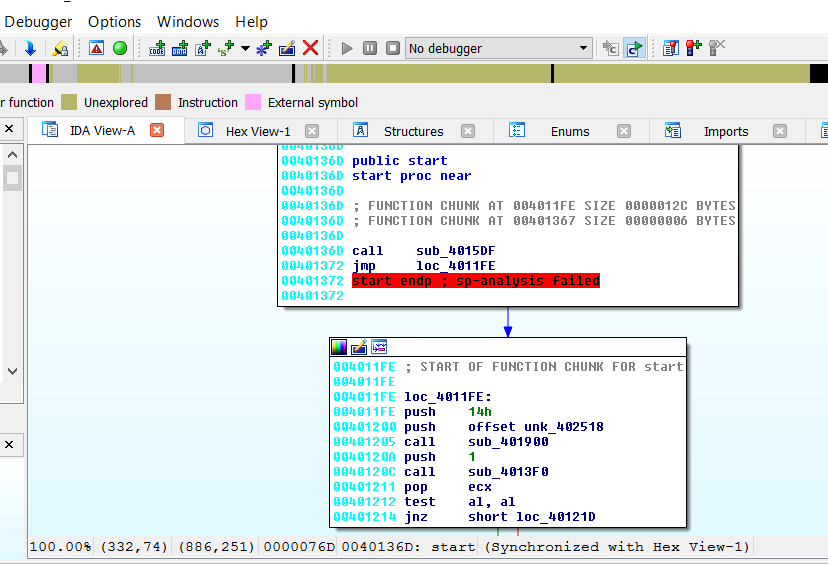Click the red X delete icon
Image resolution: width=828 pixels, height=564 pixels.
click(x=311, y=48)
